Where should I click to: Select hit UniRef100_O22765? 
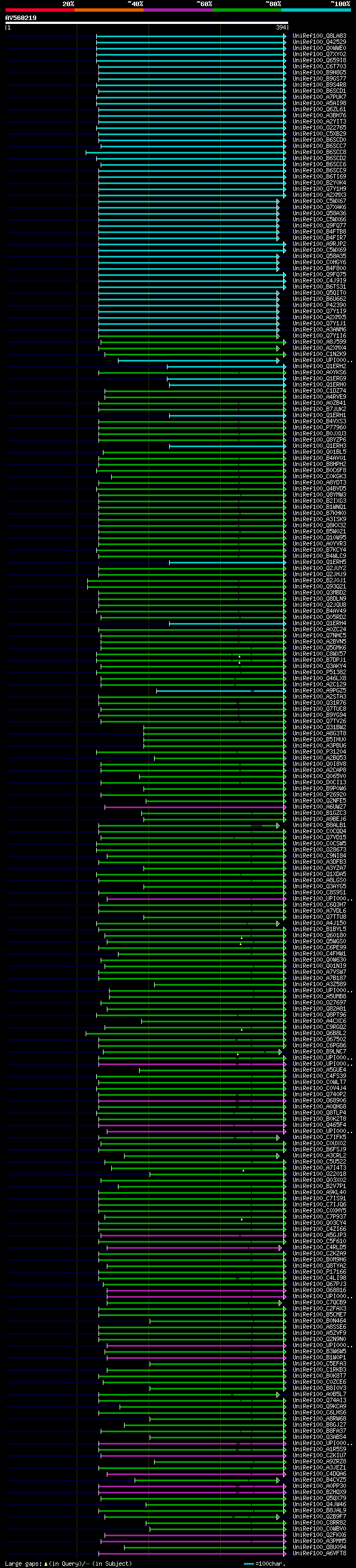(319, 128)
